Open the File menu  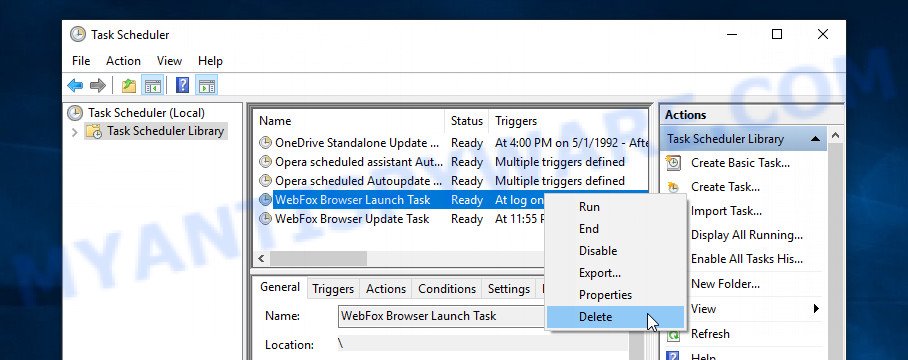[81, 61]
